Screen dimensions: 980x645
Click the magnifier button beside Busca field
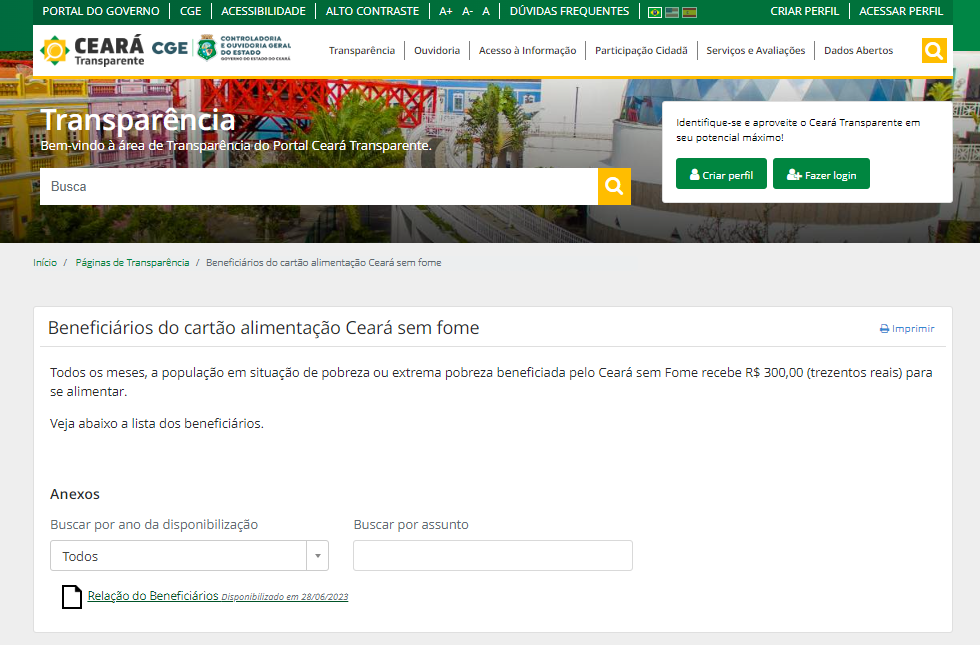614,186
